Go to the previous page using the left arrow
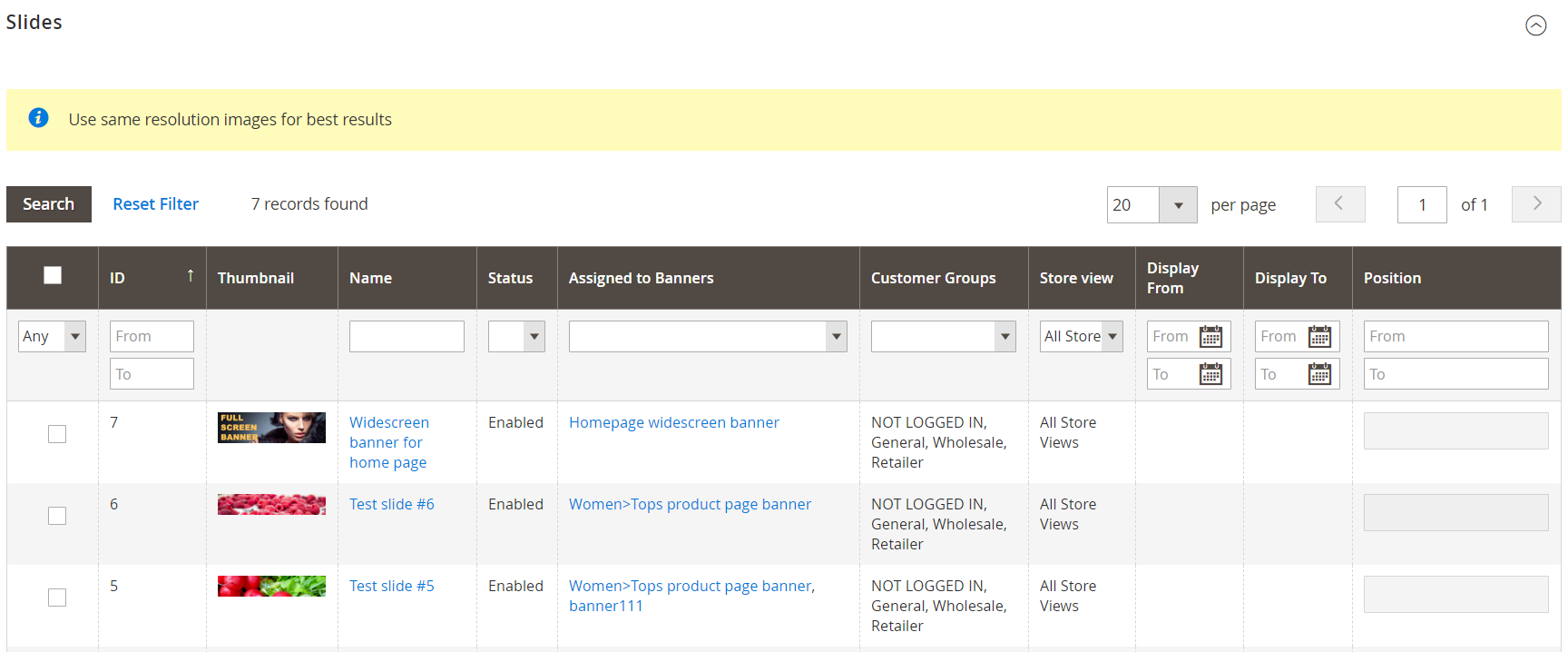The image size is (1568, 652). click(1340, 204)
